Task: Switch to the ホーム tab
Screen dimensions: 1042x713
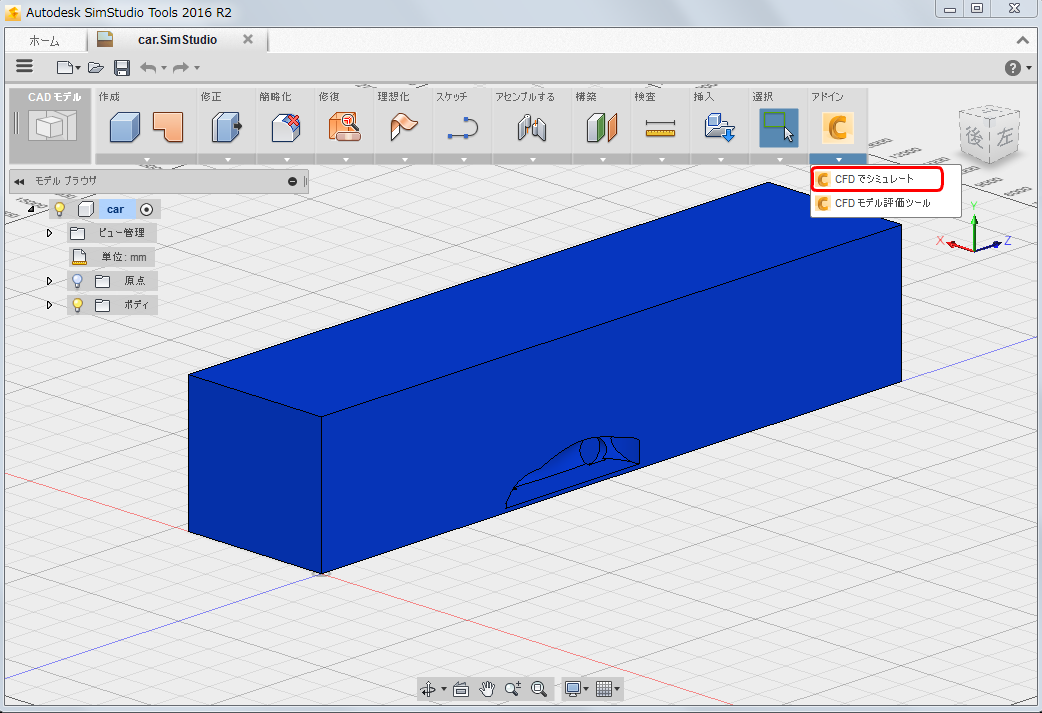Action: click(45, 41)
